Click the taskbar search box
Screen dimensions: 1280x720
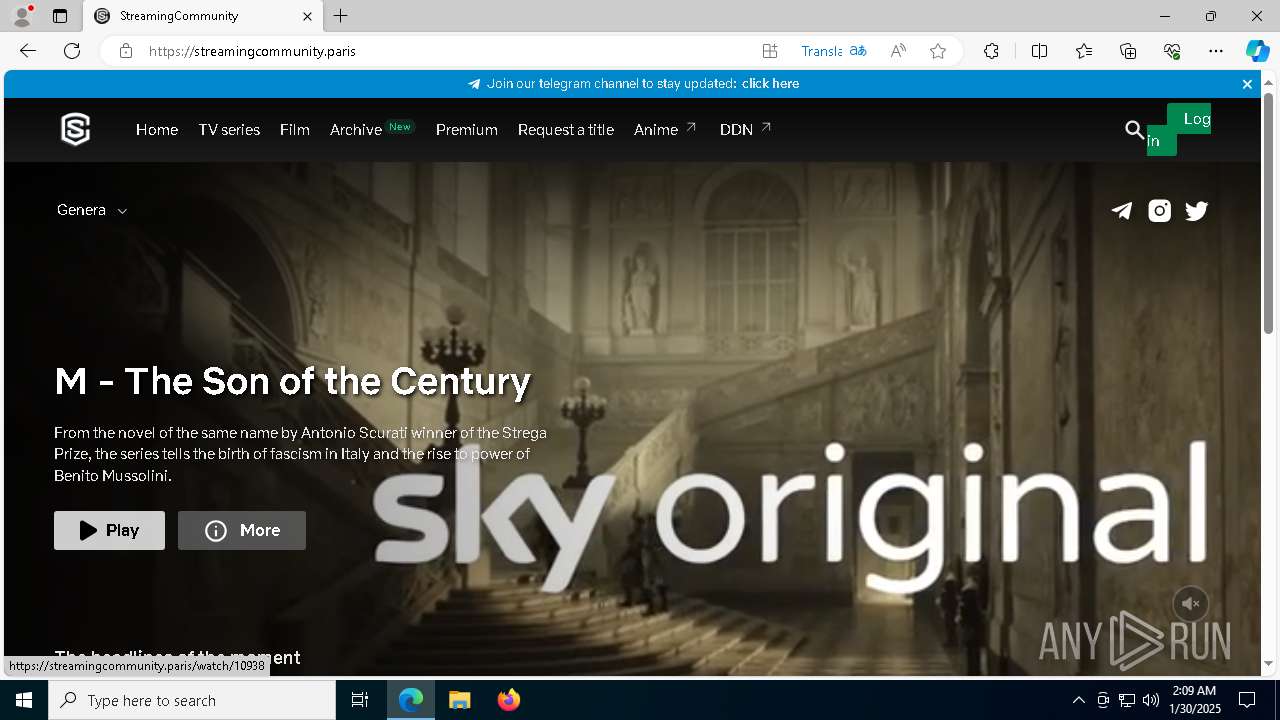tap(192, 700)
